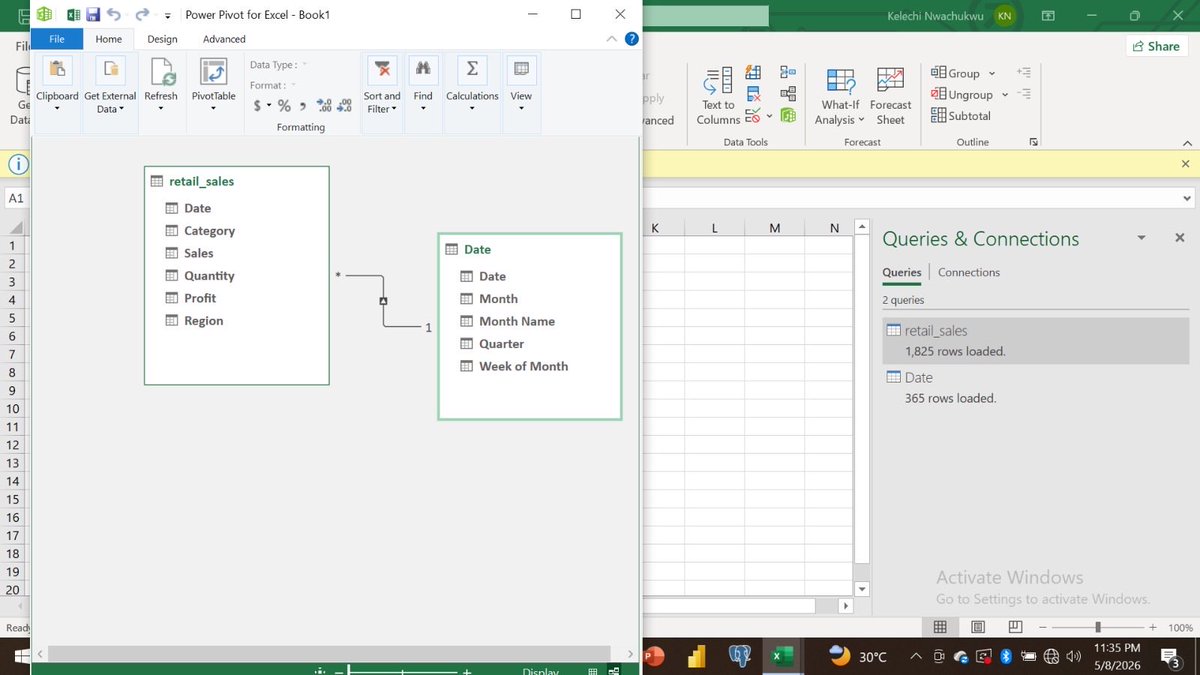Click Forecast Sheet button
Viewport: 1200px width, 675px height.
coord(890,96)
